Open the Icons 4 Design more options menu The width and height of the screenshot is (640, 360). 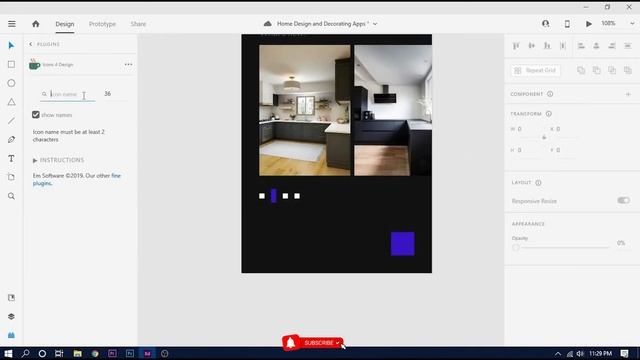pyautogui.click(x=128, y=64)
